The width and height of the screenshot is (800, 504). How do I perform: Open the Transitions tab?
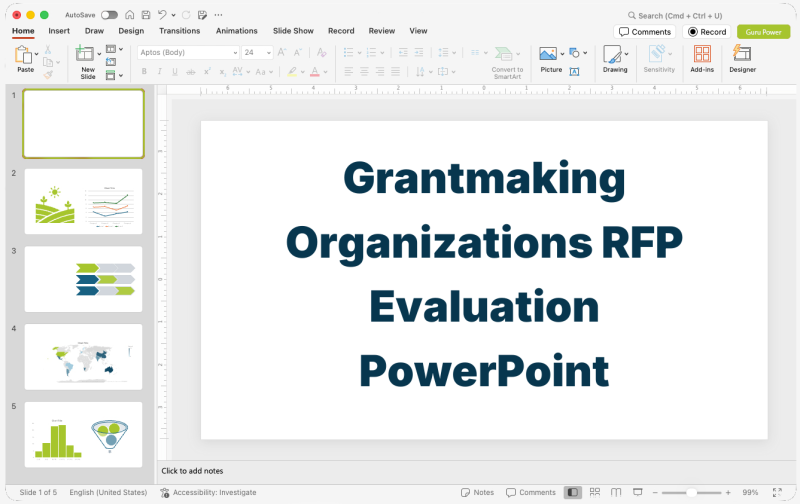(x=180, y=31)
